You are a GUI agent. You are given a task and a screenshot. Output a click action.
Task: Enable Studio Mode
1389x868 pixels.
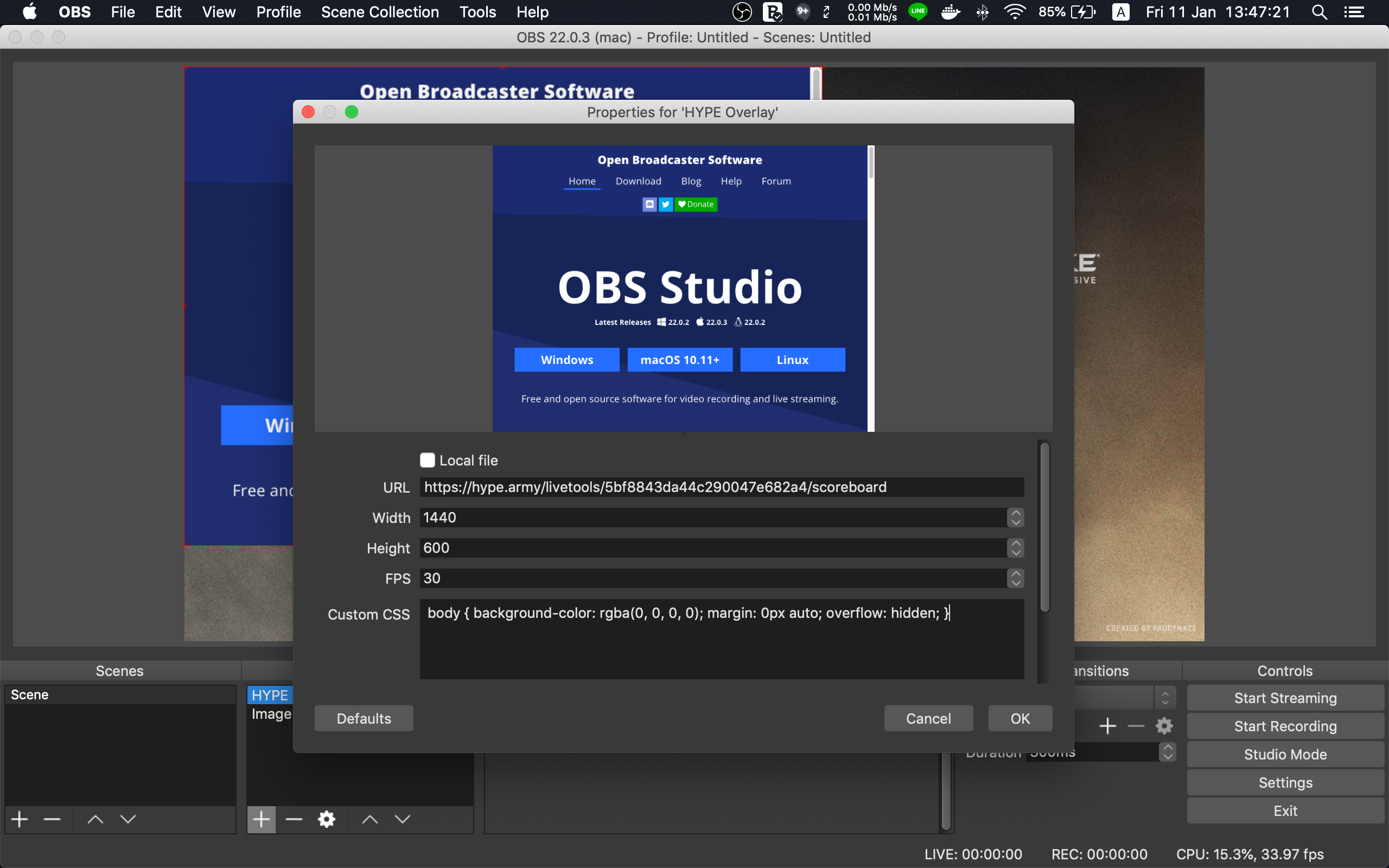[1285, 754]
